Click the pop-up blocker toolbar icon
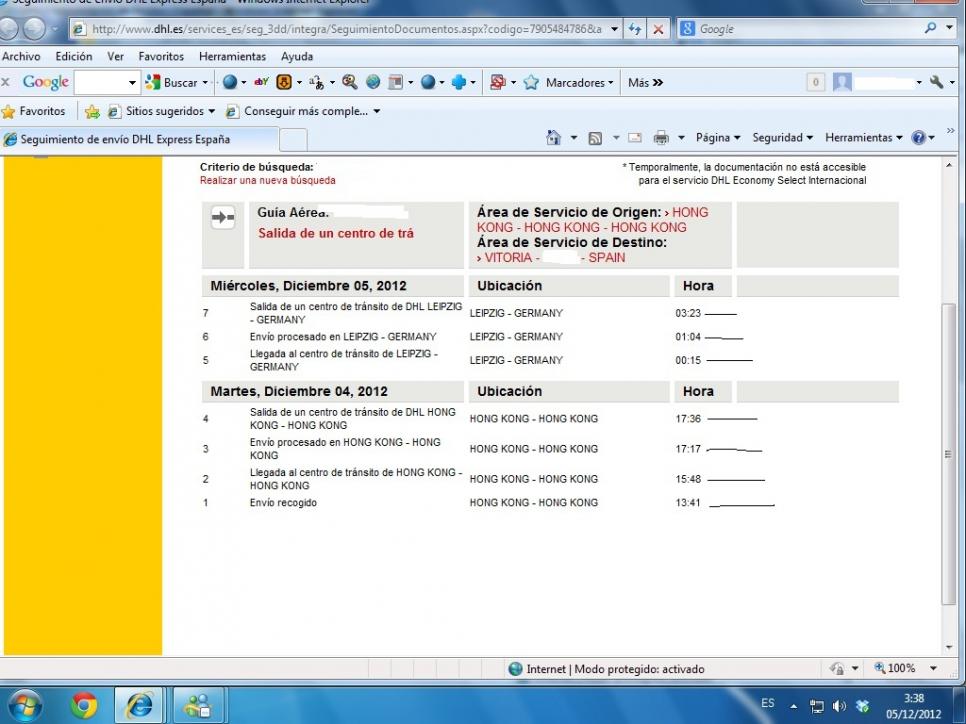 click(x=497, y=82)
